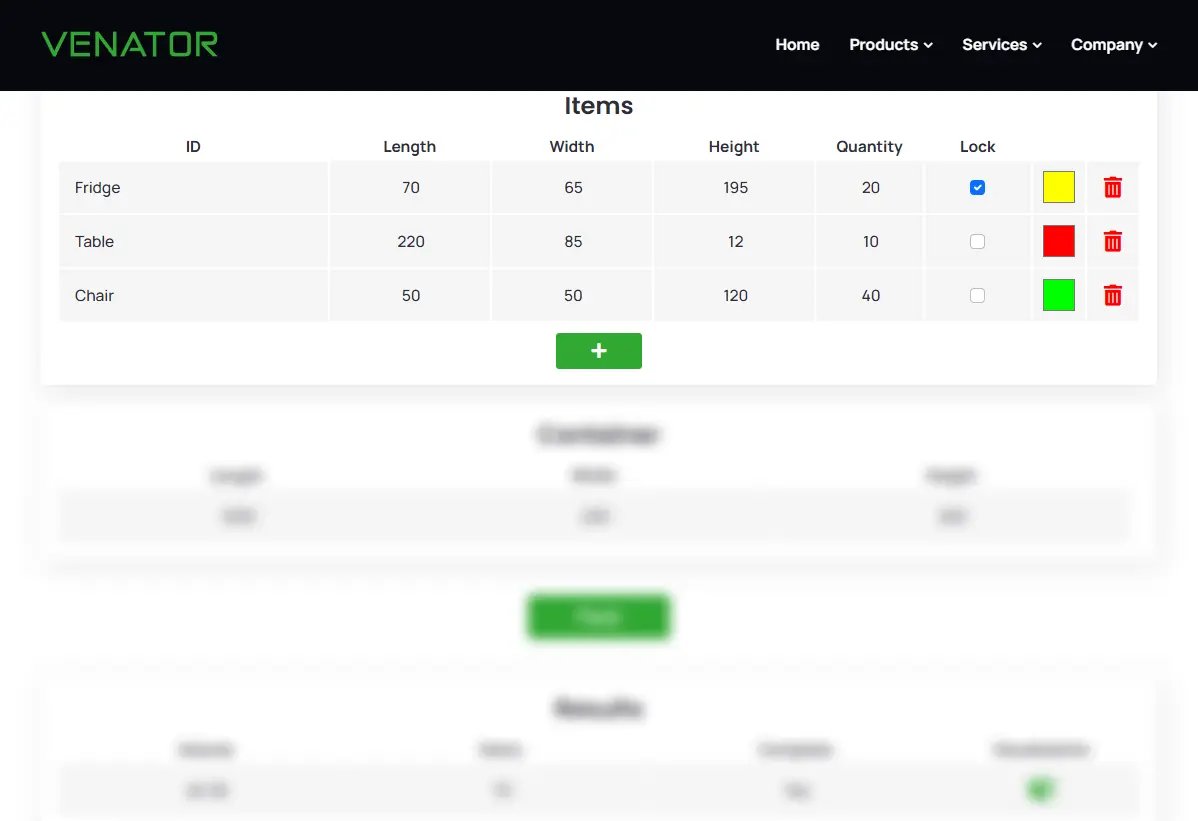Screen dimensions: 1198x821
Task: Tick the Lock checkbox for Chair
Action: tap(977, 295)
